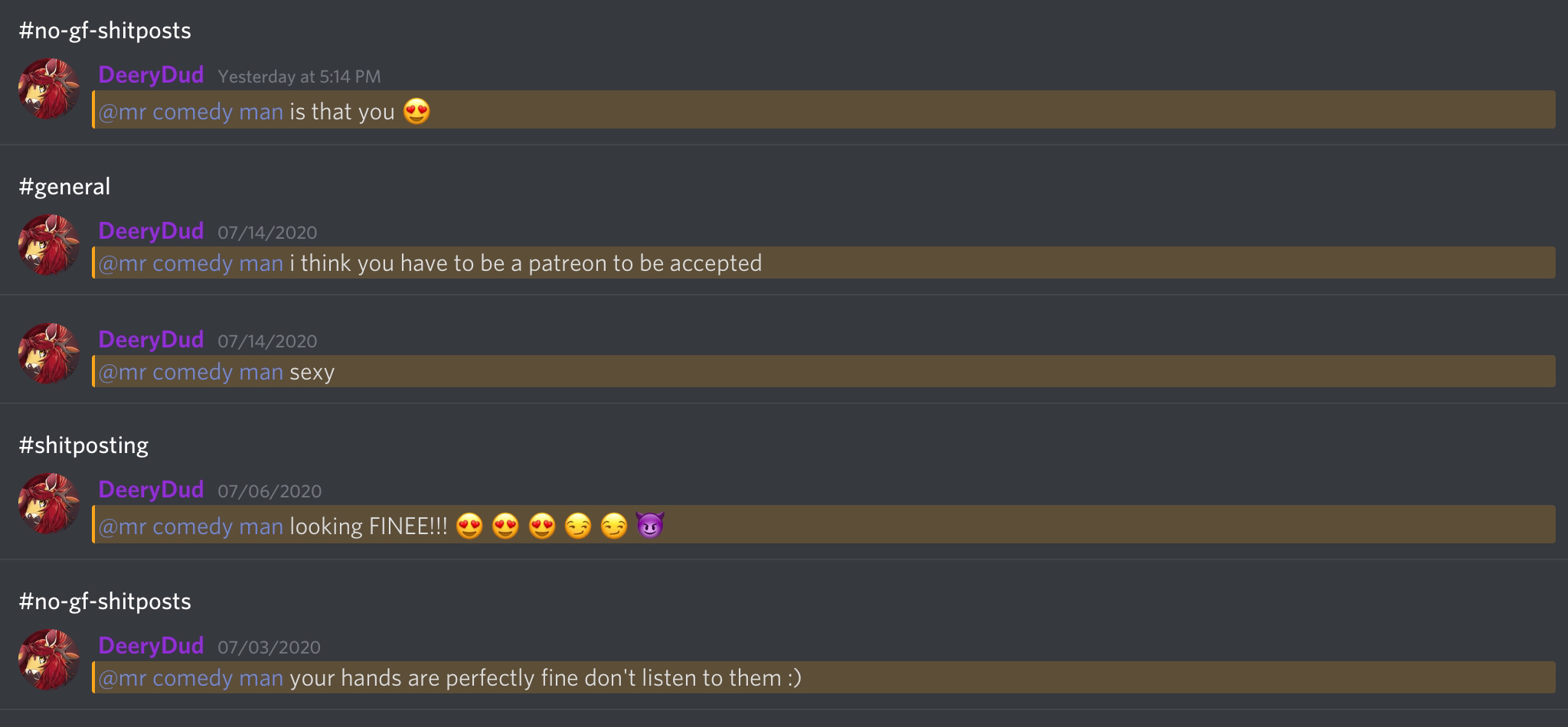Click the purple devil emoji
This screenshot has width=1568, height=727.
pyautogui.click(x=649, y=526)
